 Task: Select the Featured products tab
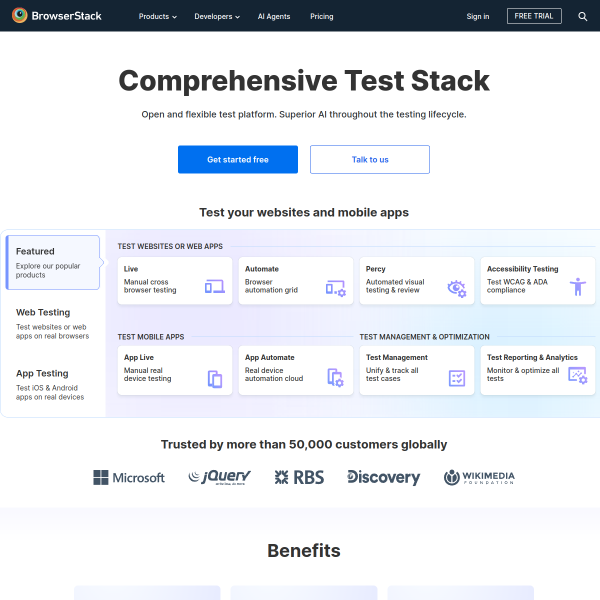[x=53, y=262]
